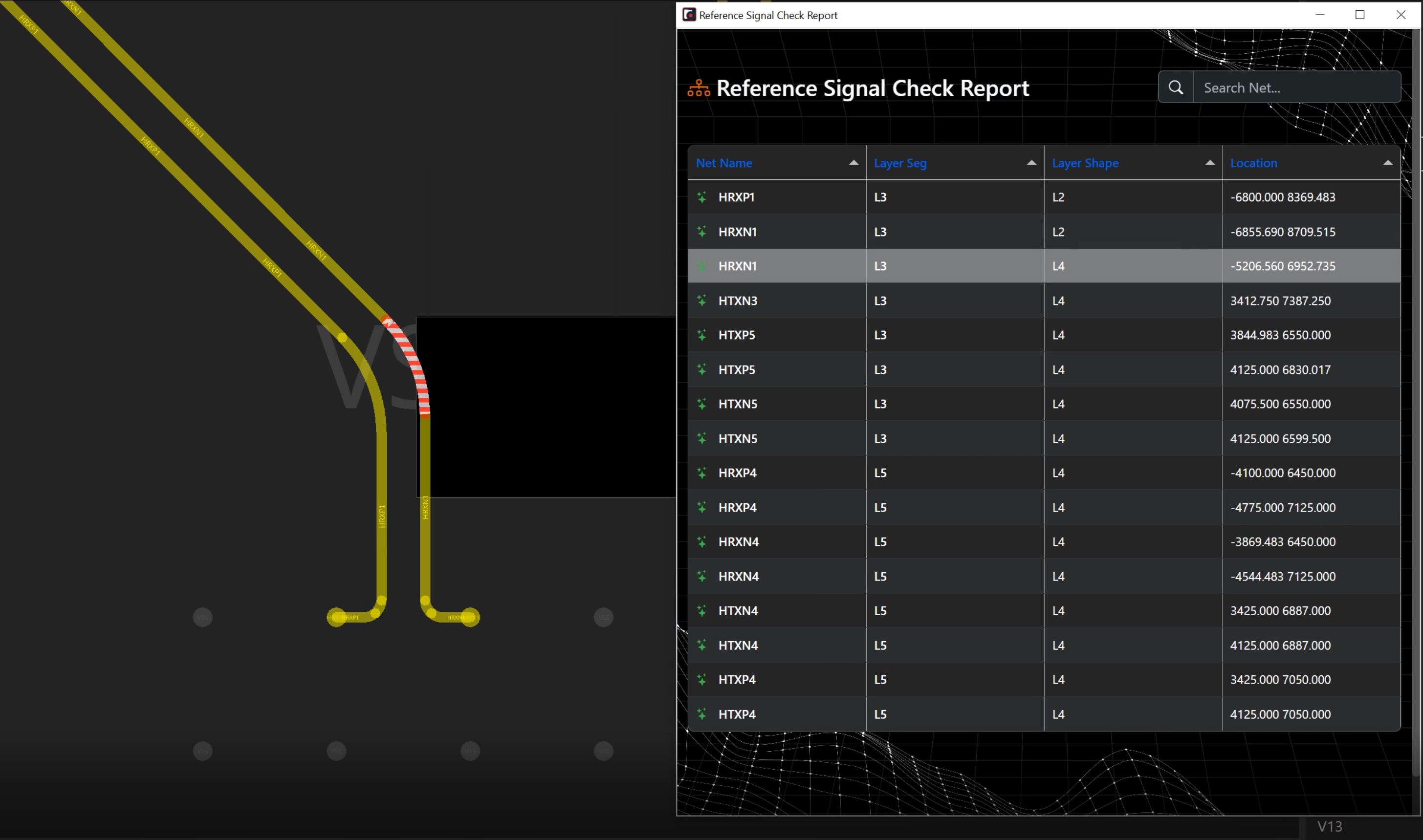The width and height of the screenshot is (1423, 840).
Task: Click locate icon for HTXN5 4075.500 row
Action: (x=702, y=404)
